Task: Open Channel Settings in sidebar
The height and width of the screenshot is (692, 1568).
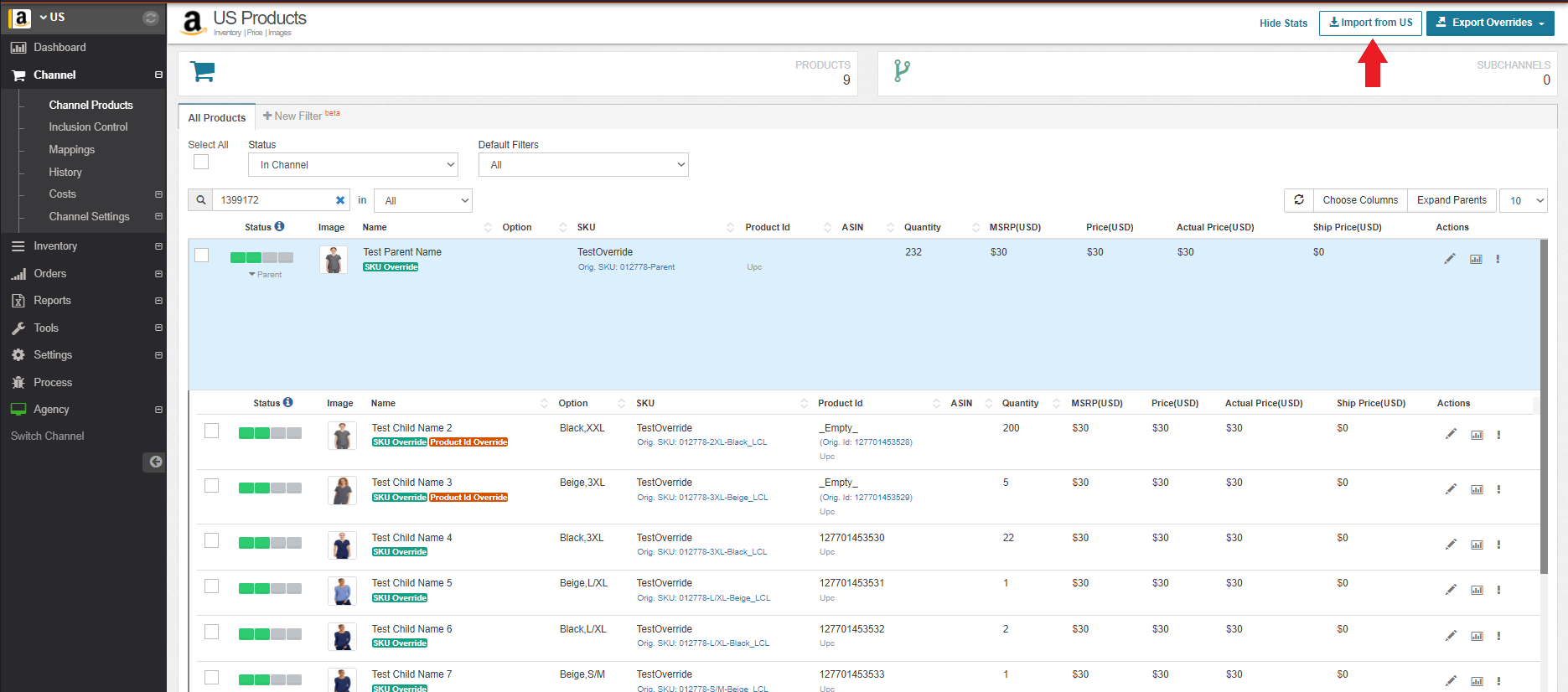Action: [x=89, y=216]
